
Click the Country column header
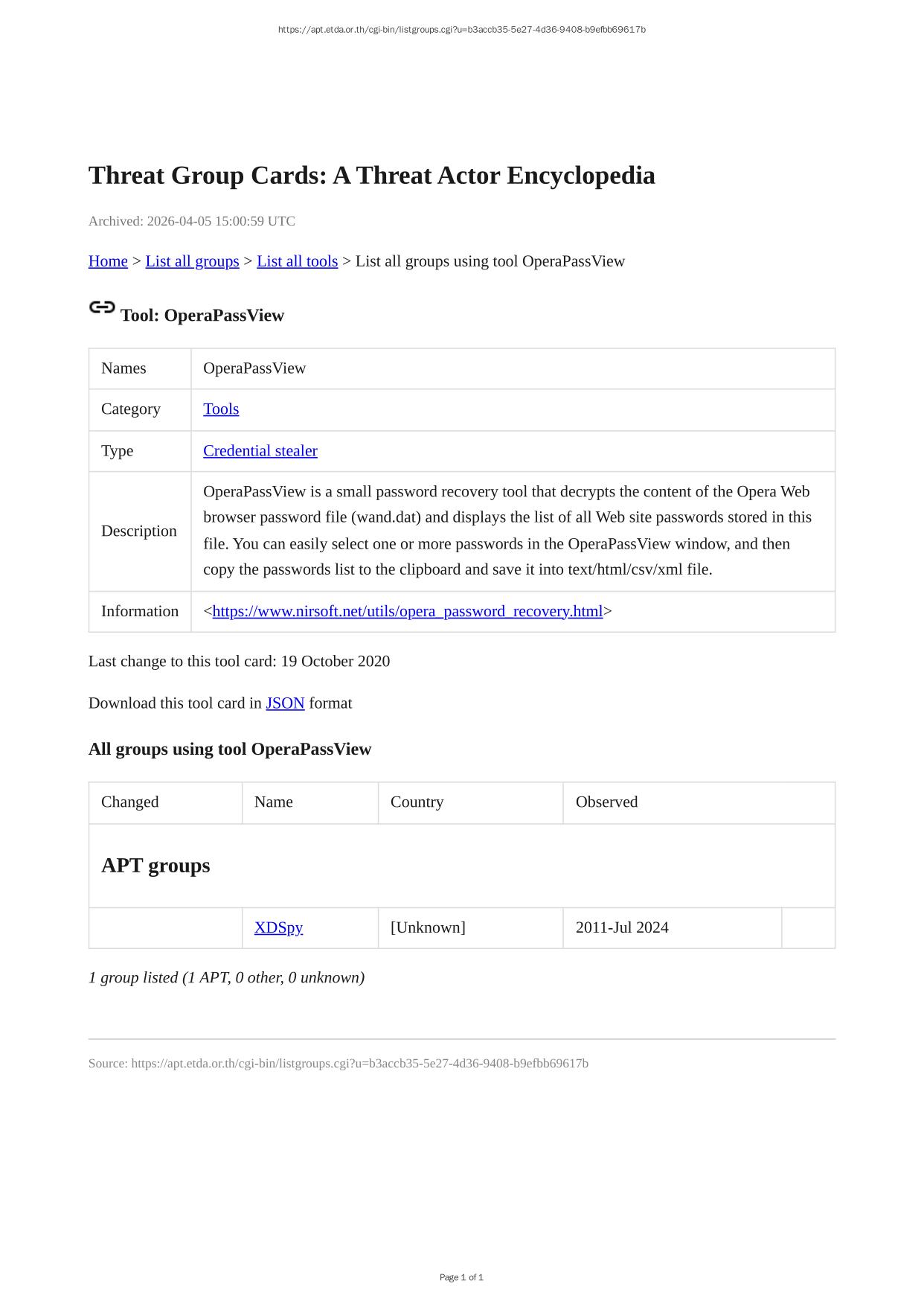(x=417, y=802)
